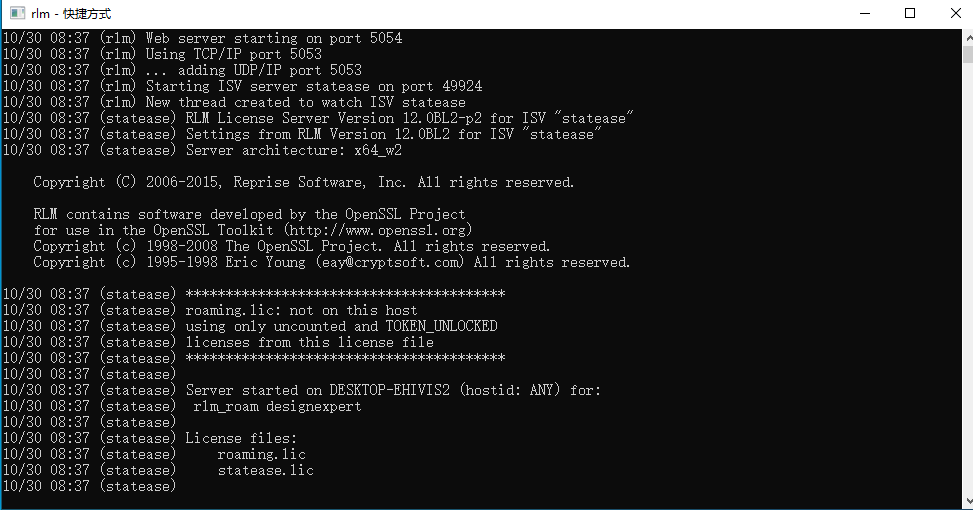The width and height of the screenshot is (973, 510).
Task: Click the "rlm_roam designexpert" line
Action: (x=277, y=406)
